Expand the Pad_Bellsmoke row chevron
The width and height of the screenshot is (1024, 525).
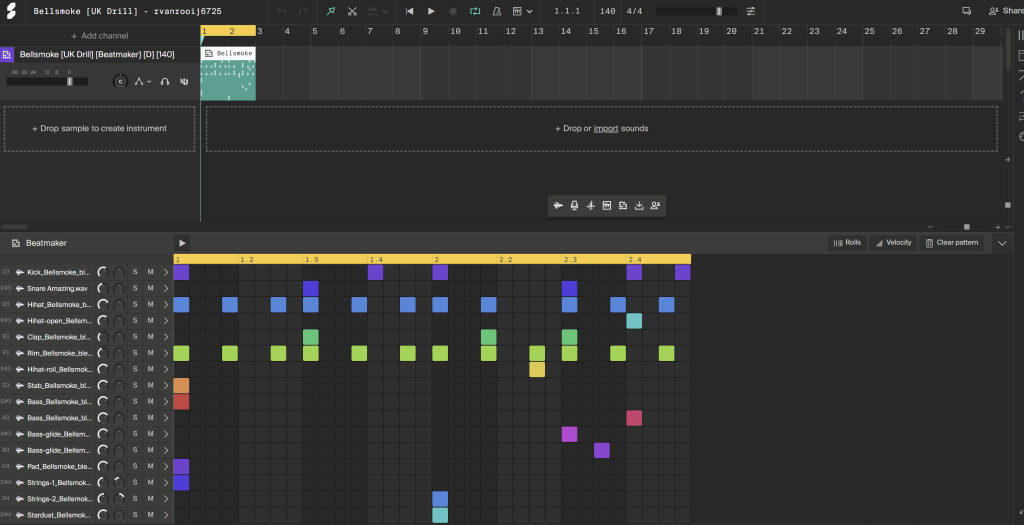tap(166, 466)
